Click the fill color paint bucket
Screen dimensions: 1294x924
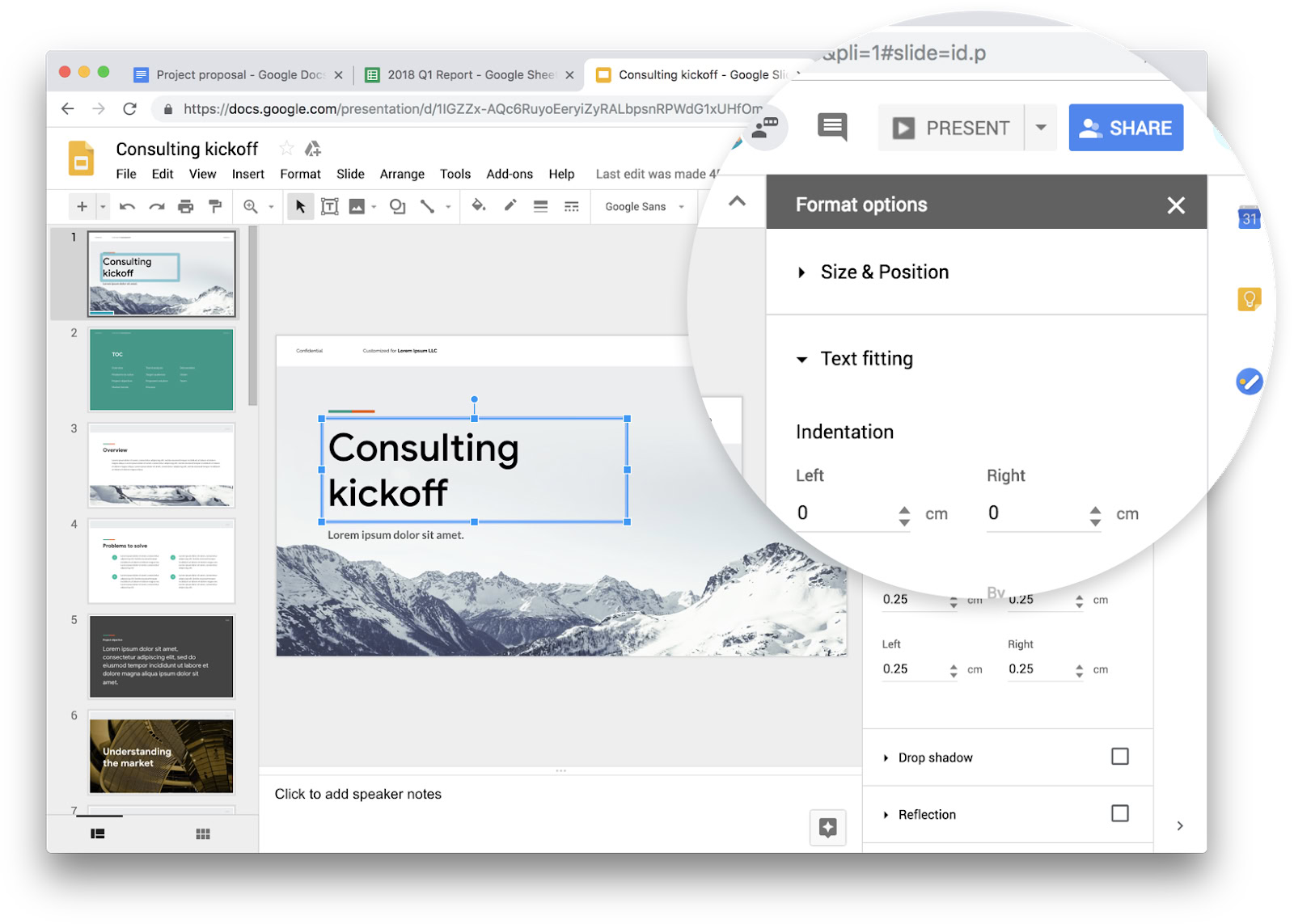click(479, 206)
